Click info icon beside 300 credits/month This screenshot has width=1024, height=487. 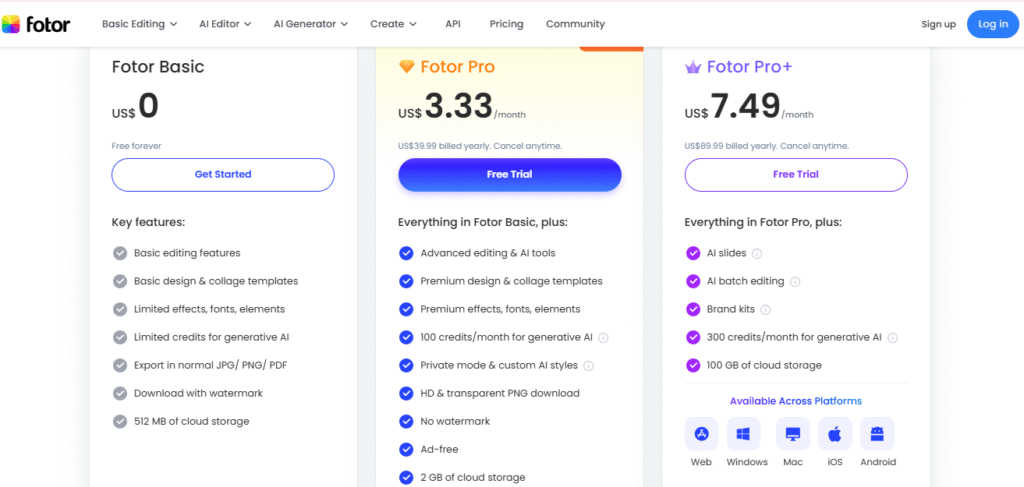(x=893, y=338)
